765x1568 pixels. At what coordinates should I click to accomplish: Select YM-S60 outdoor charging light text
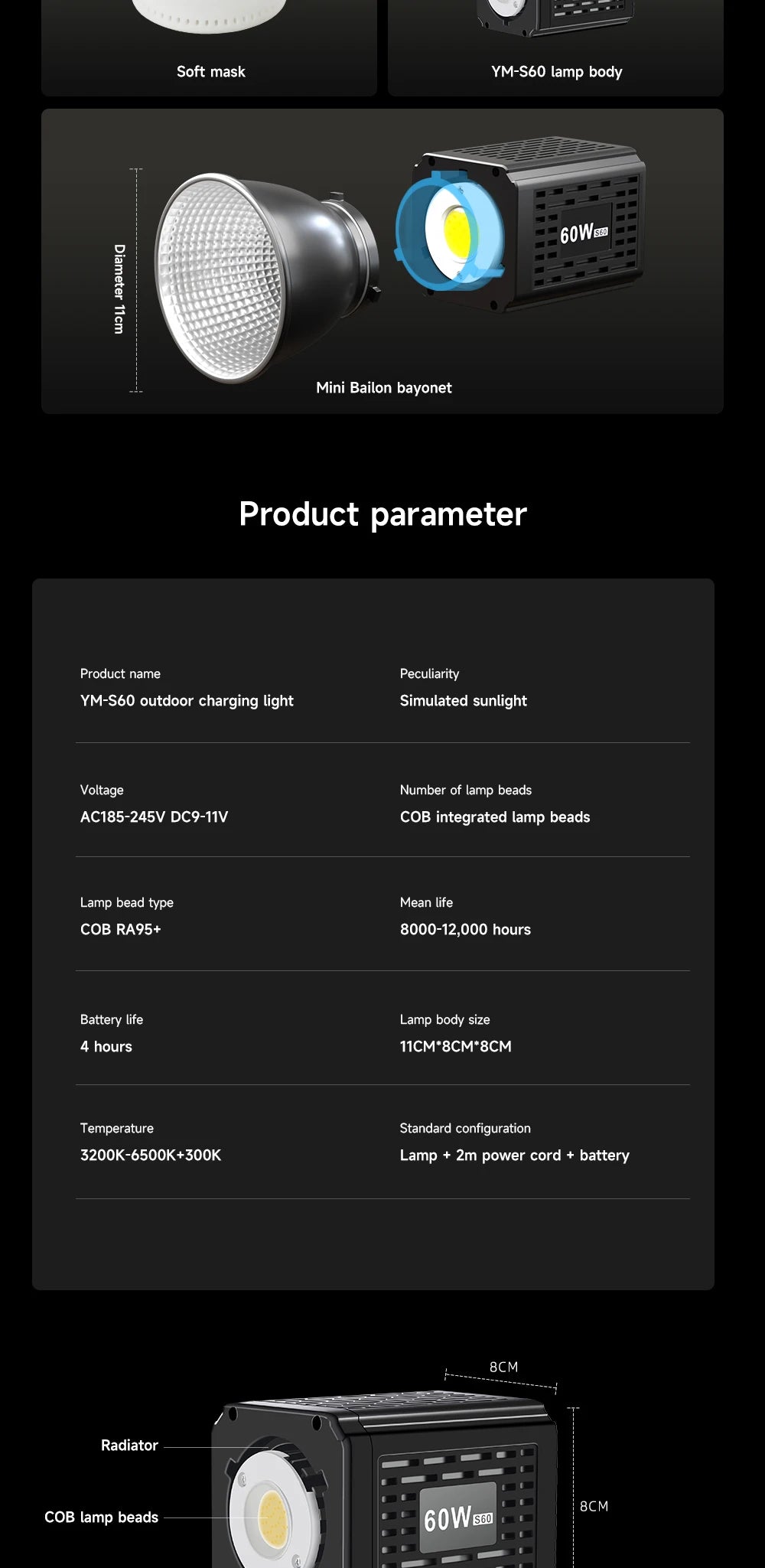[x=187, y=701]
